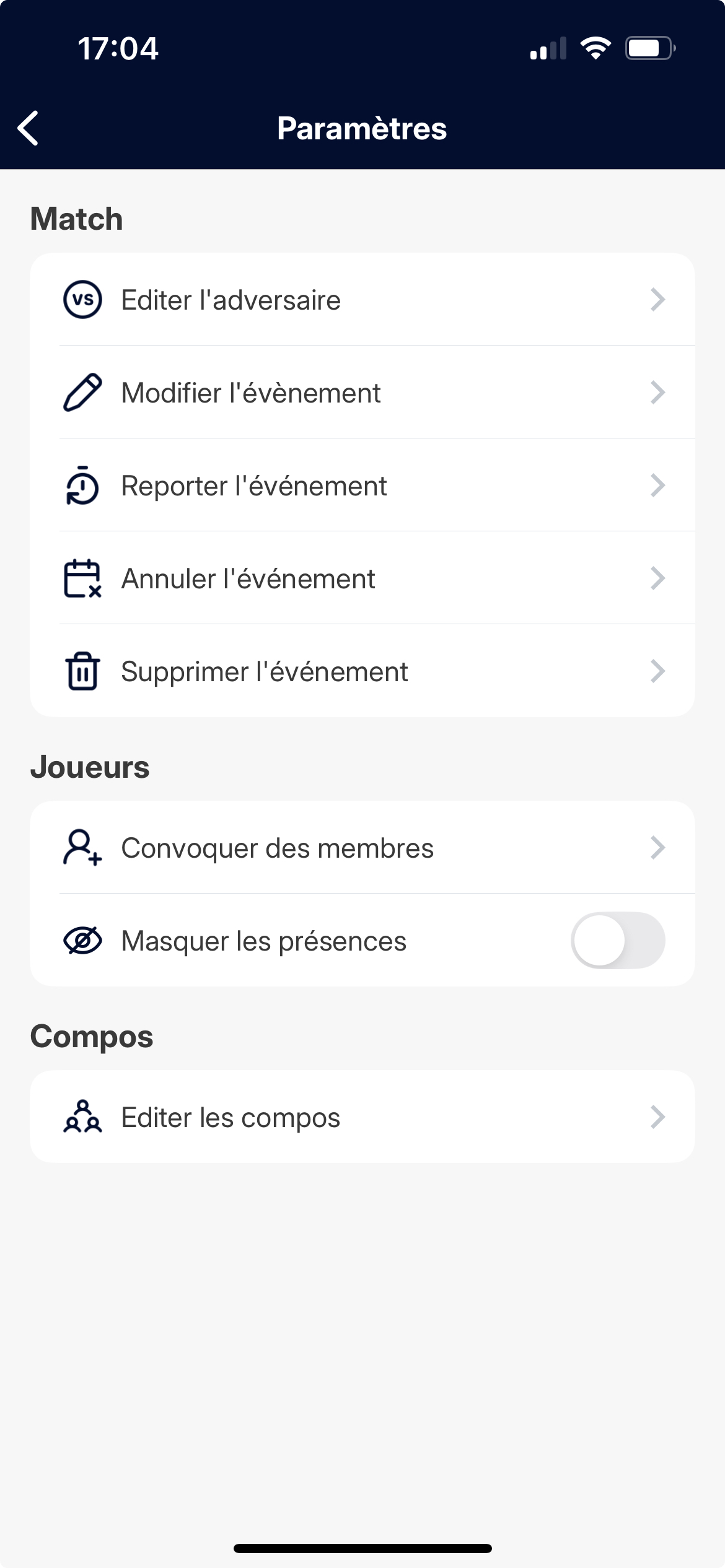725x1568 pixels.
Task: Tap the postpone clock icon
Action: (x=82, y=486)
